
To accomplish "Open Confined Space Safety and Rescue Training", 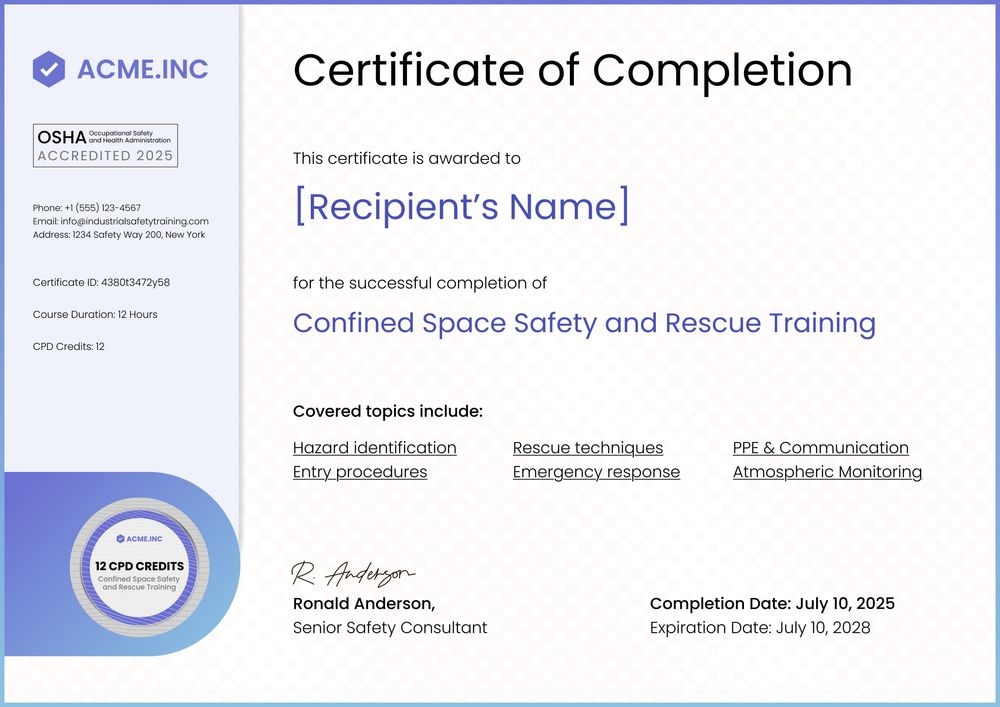I will [x=583, y=323].
